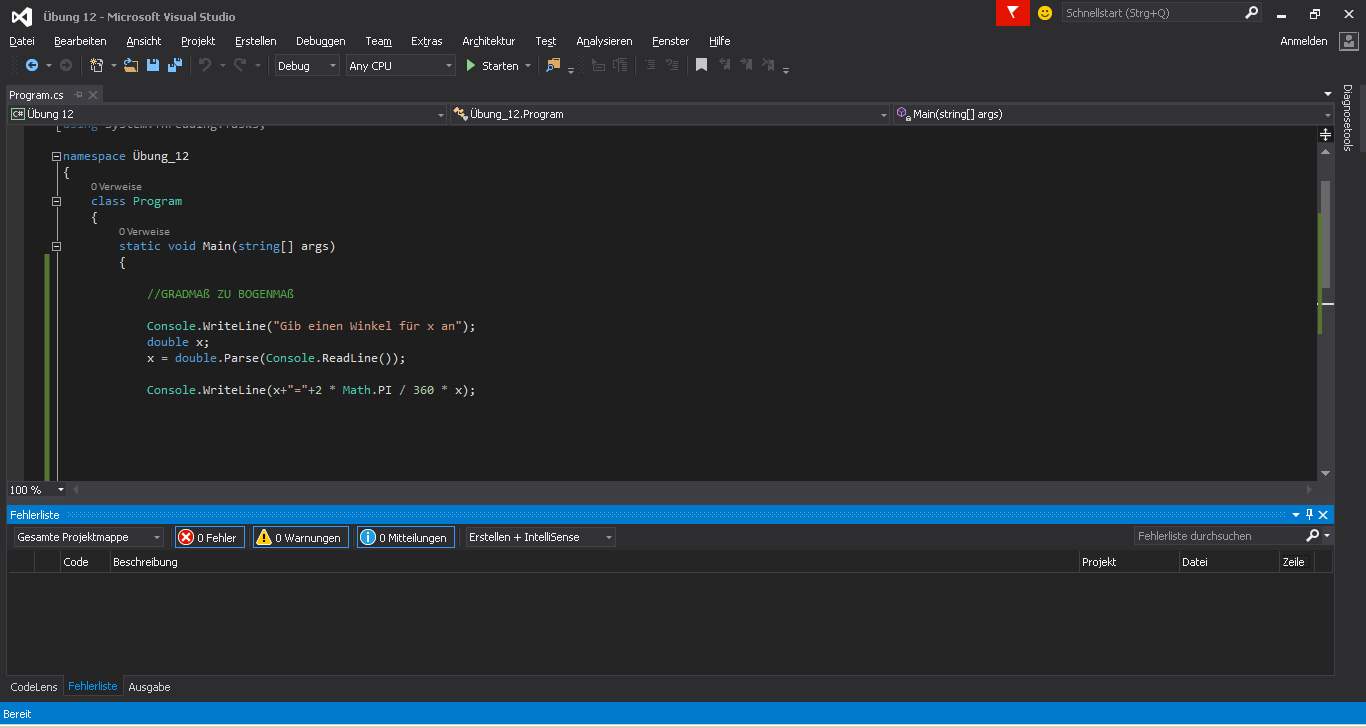The image size is (1366, 728).
Task: Toggle the 0 Warnungen warnings filter
Action: pyautogui.click(x=300, y=537)
